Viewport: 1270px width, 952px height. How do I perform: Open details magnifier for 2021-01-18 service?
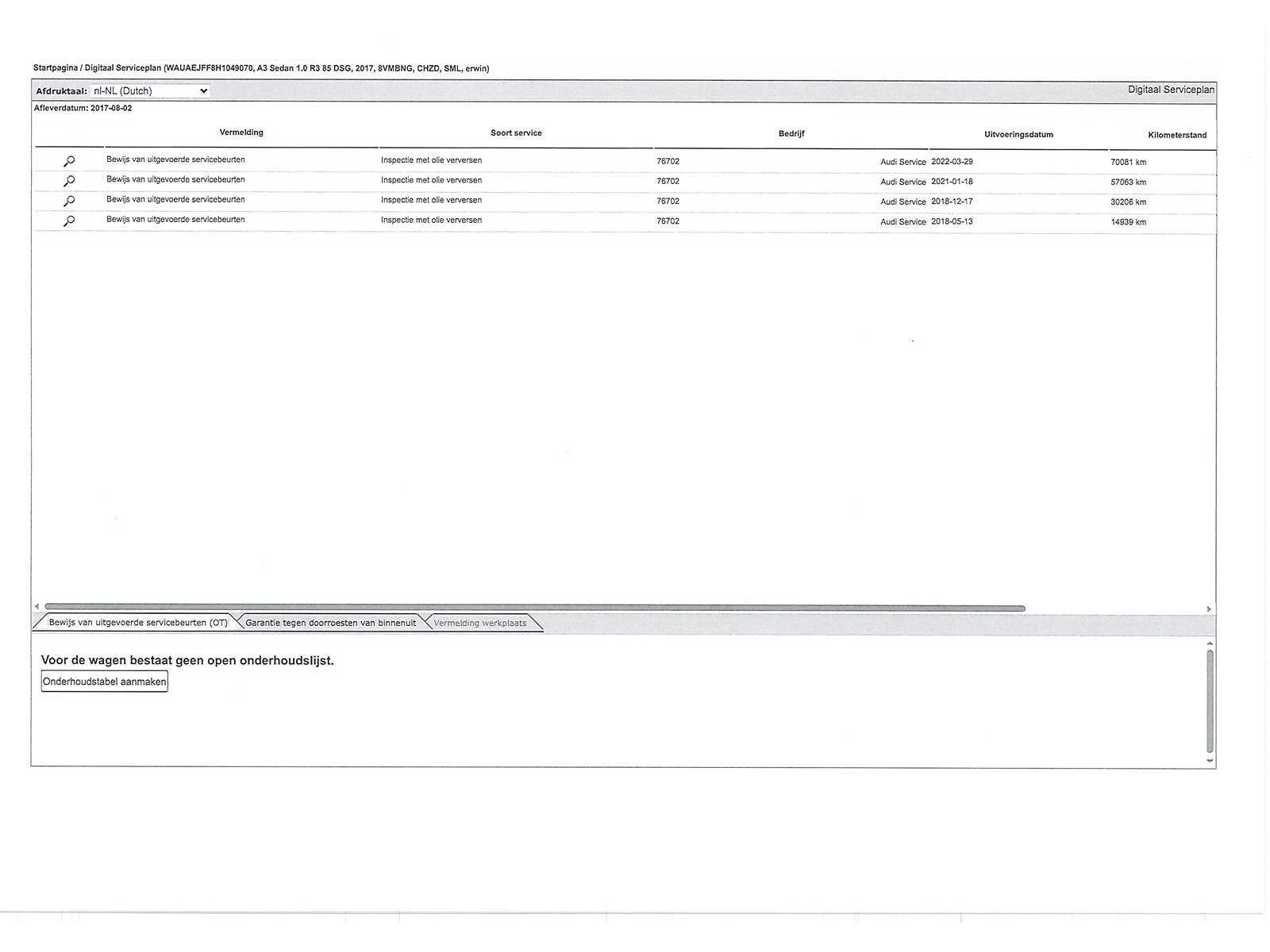pos(69,181)
